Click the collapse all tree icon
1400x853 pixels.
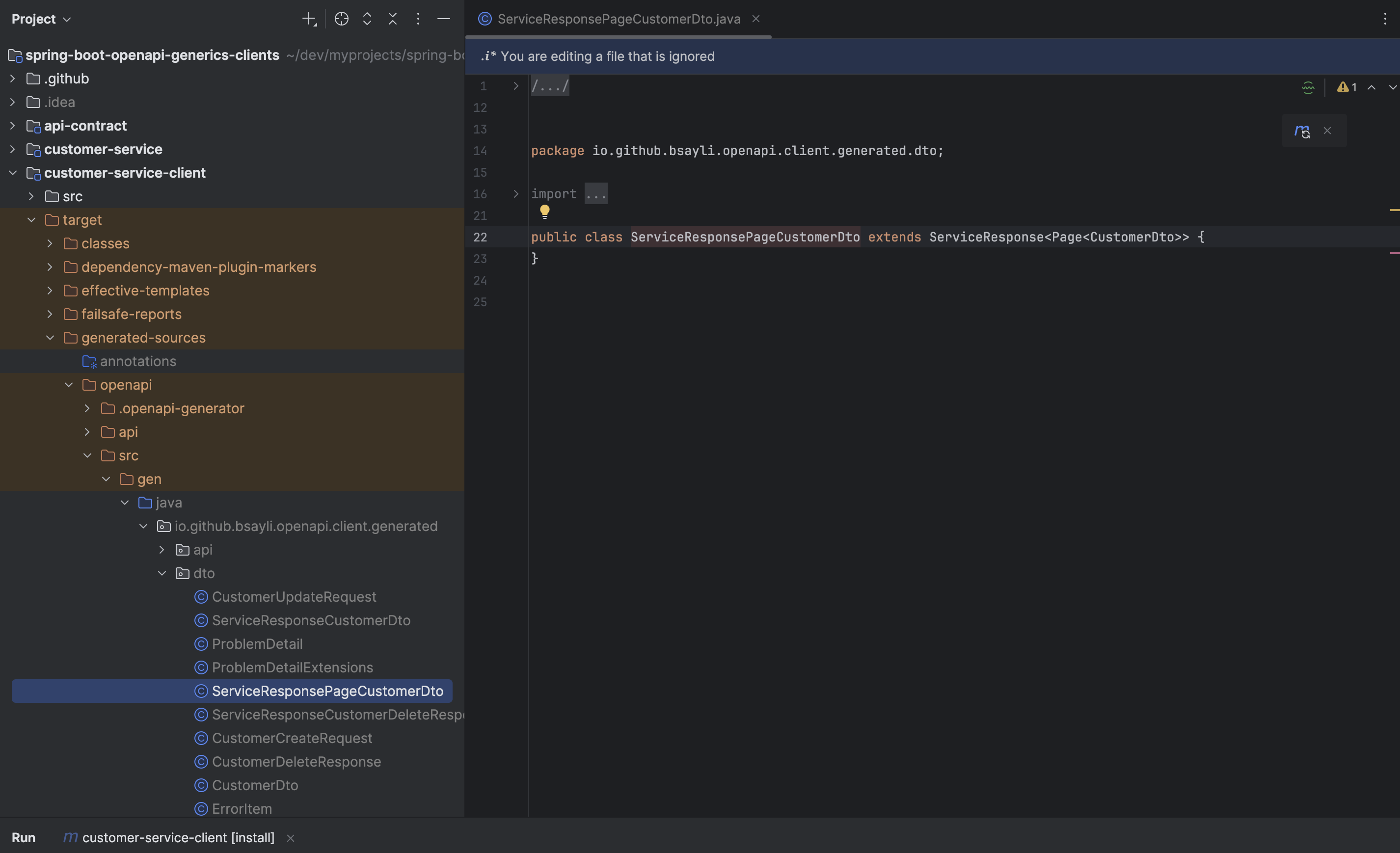click(393, 19)
